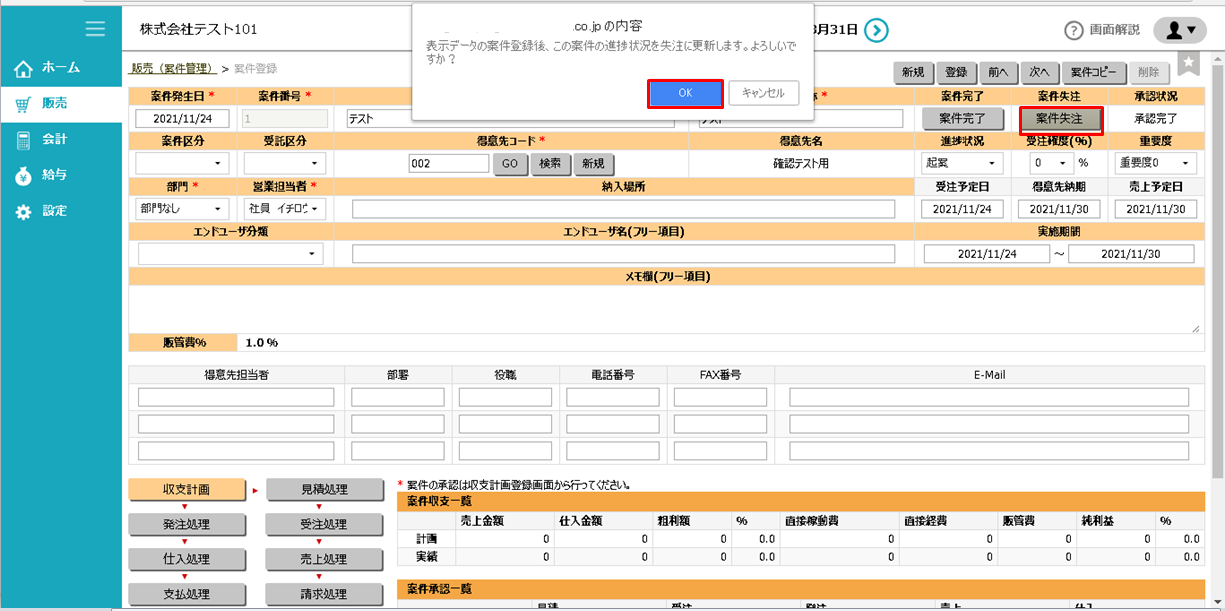Click the 検索 button next to 得意先コード
This screenshot has width=1225, height=611.
pos(551,162)
